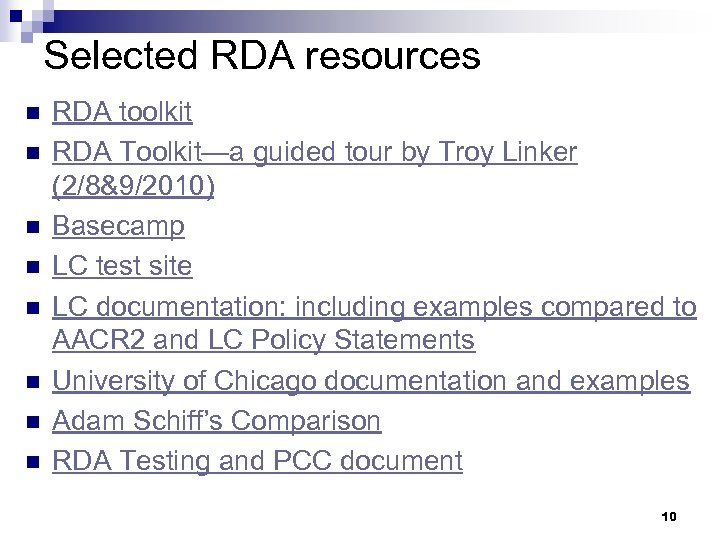Follow the Troy Linker guided tour link
The width and height of the screenshot is (720, 540).
[x=314, y=152]
